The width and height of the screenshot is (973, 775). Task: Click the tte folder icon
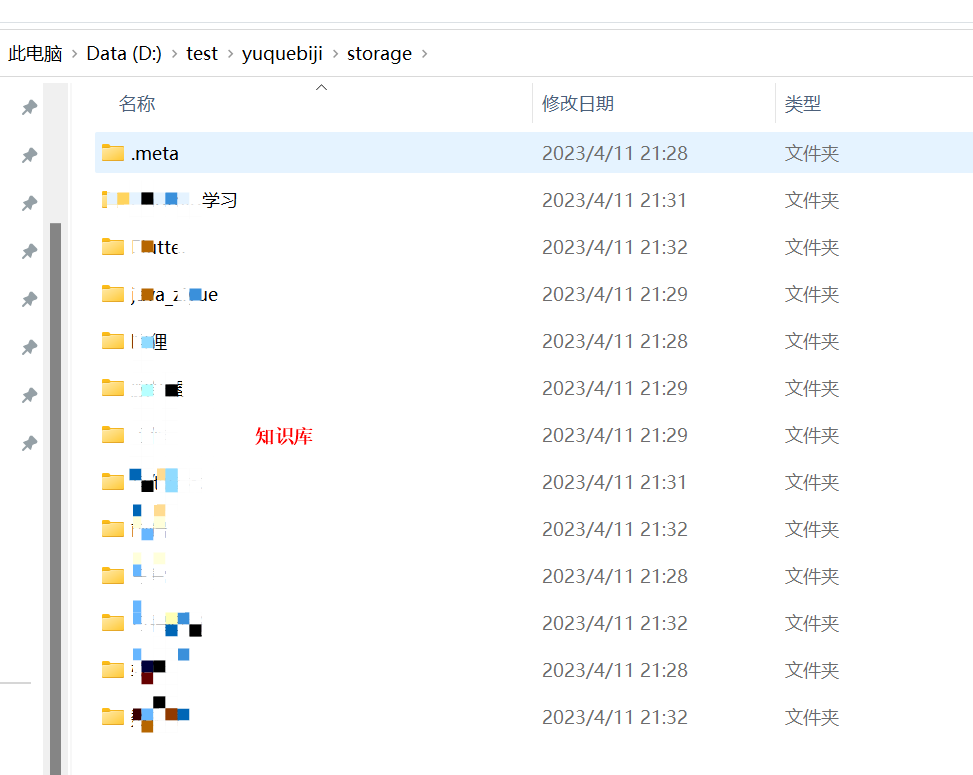pyautogui.click(x=112, y=246)
